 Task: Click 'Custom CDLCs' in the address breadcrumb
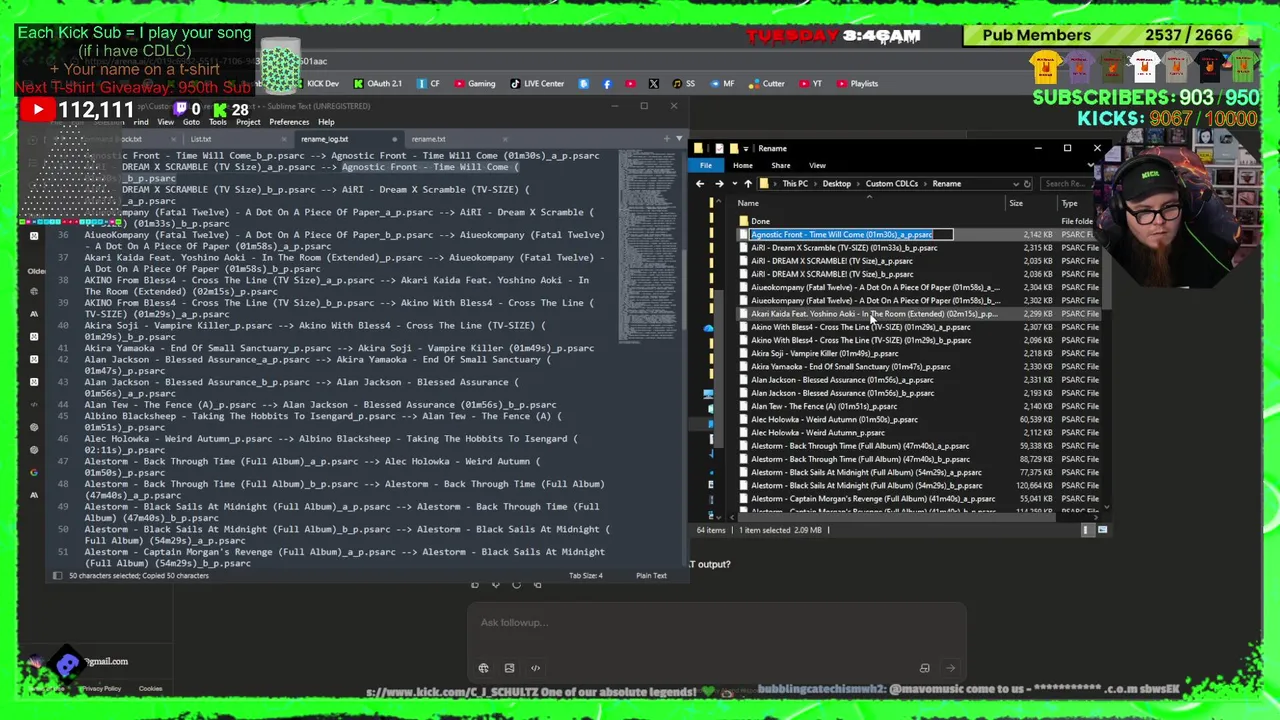pos(892,184)
